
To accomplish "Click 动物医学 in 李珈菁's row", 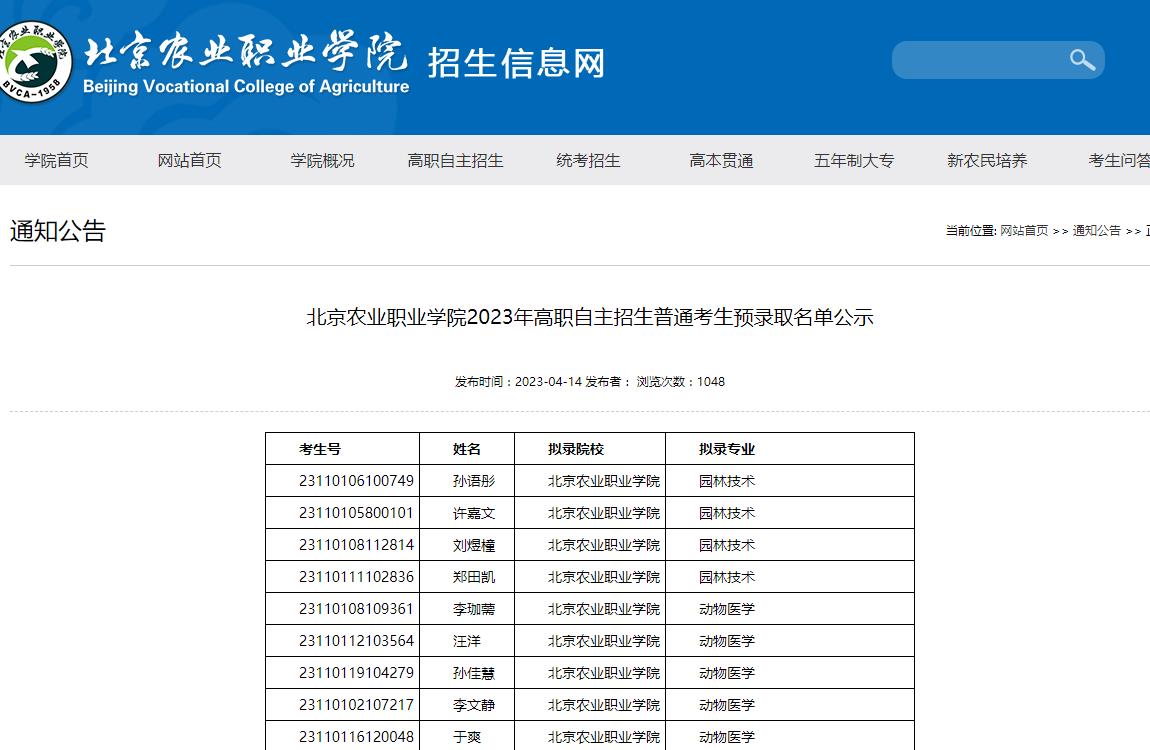I will tap(727, 609).
